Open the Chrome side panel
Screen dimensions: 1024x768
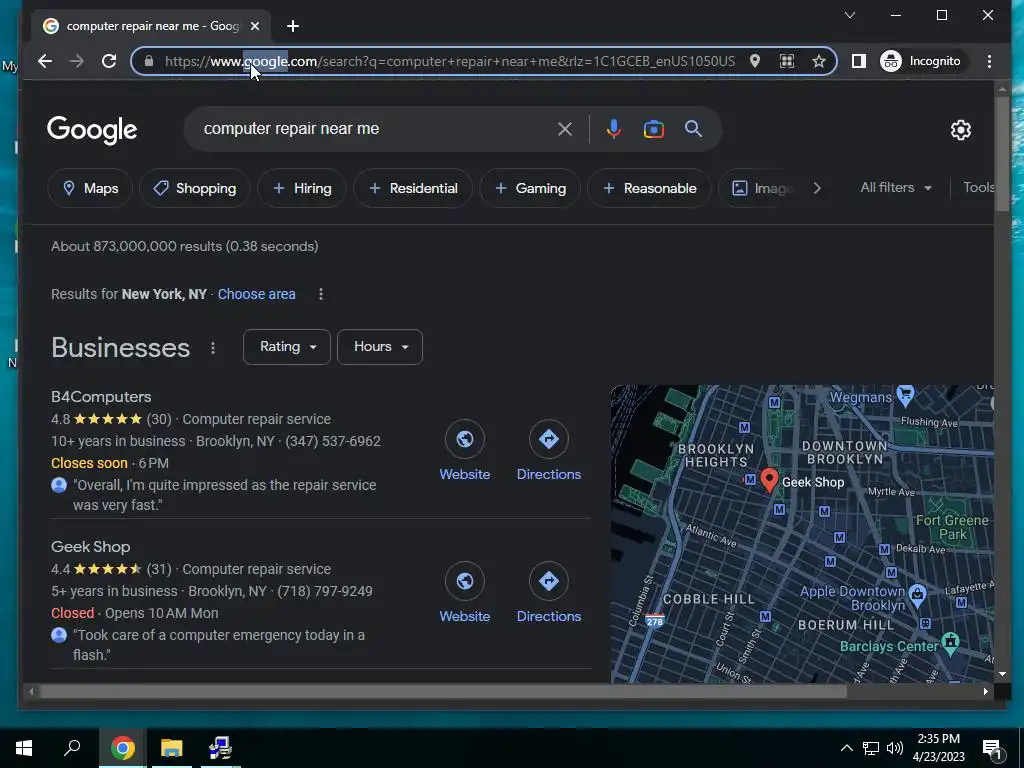pyautogui.click(x=859, y=61)
